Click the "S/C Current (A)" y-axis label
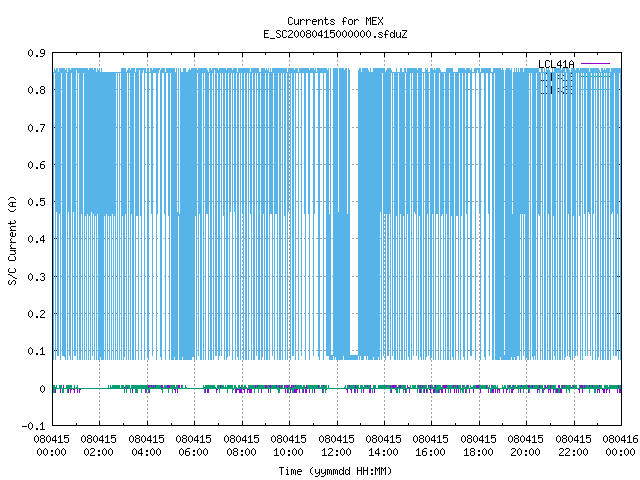Viewport: 640px width, 480px height. pyautogui.click(x=12, y=240)
